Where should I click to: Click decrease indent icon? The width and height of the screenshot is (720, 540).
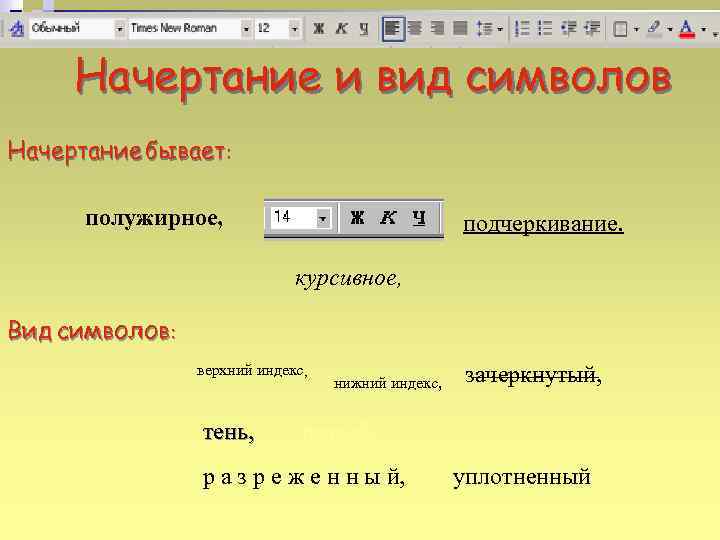click(568, 28)
